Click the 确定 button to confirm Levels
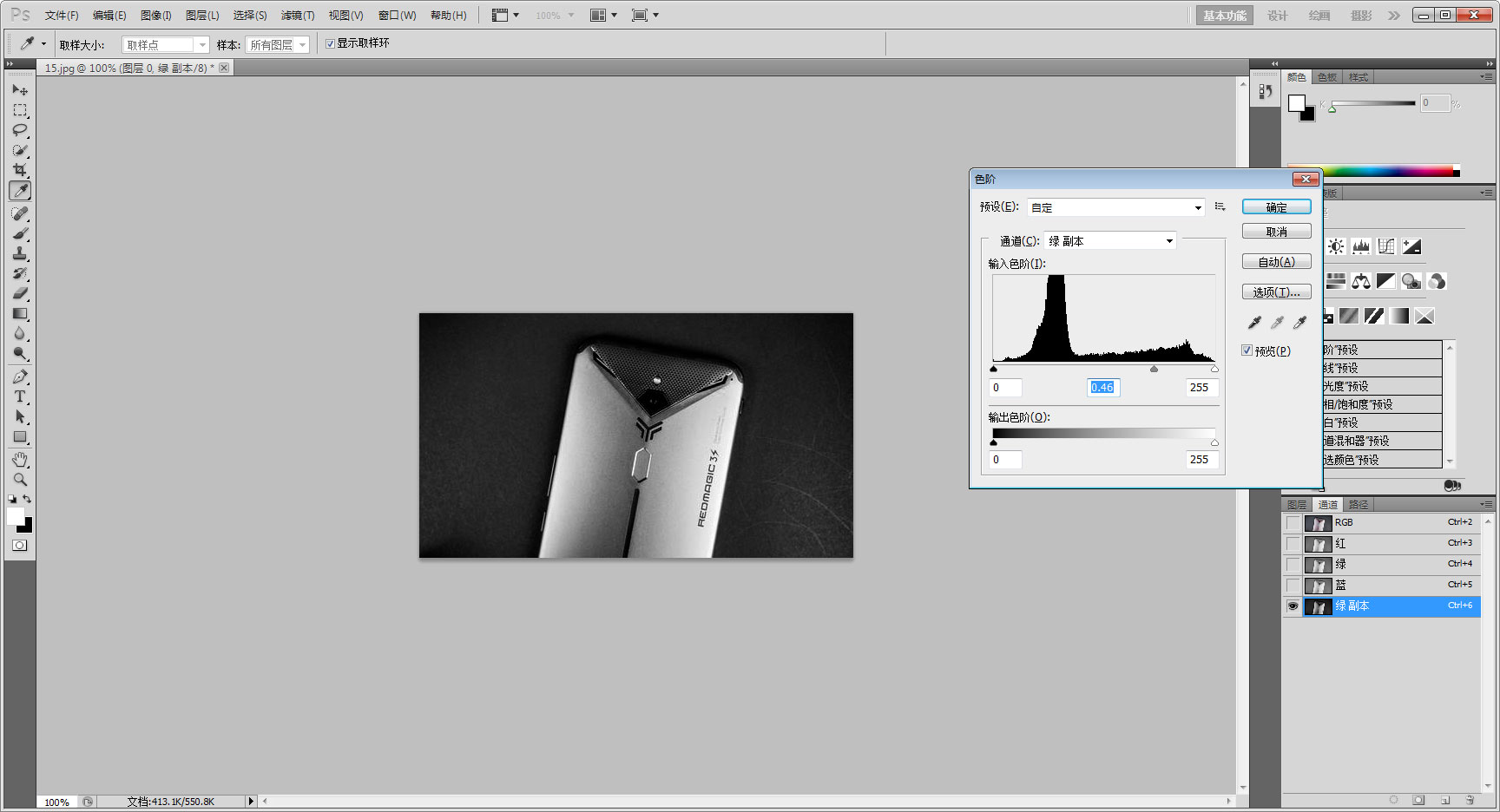 pyautogui.click(x=1276, y=206)
